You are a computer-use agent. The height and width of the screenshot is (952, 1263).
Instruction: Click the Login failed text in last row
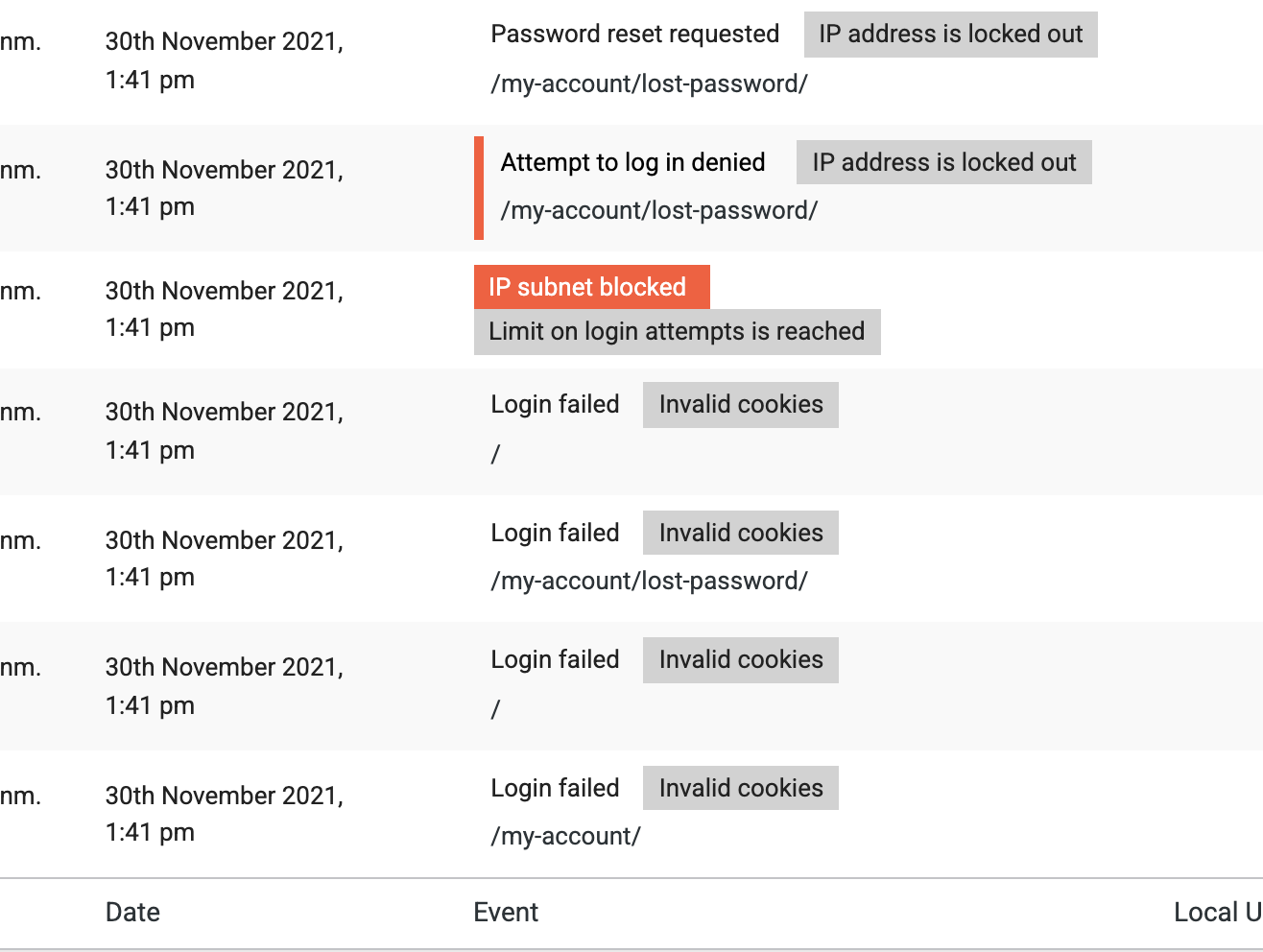pyautogui.click(x=555, y=788)
